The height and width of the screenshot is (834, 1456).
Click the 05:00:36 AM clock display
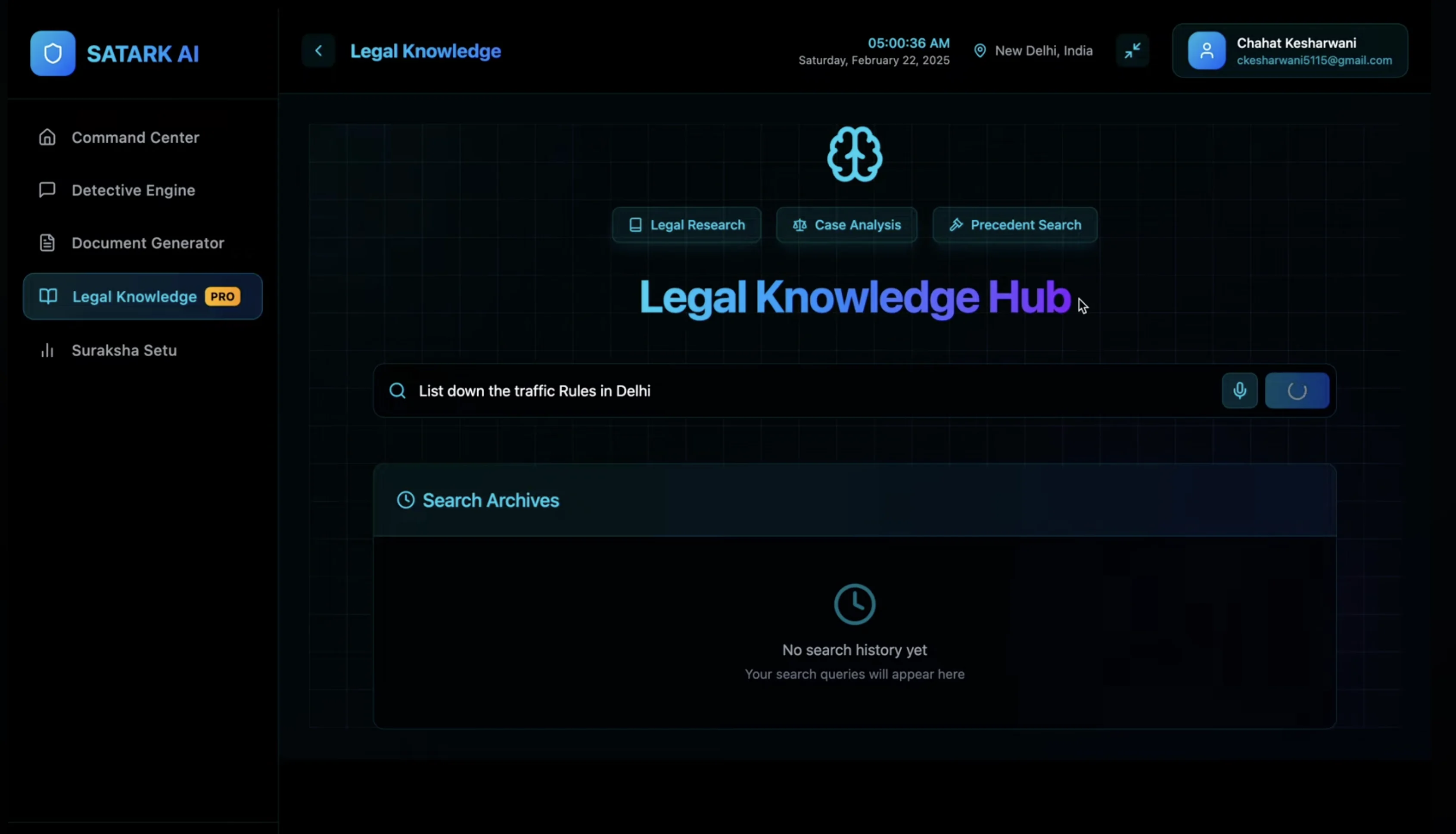908,43
